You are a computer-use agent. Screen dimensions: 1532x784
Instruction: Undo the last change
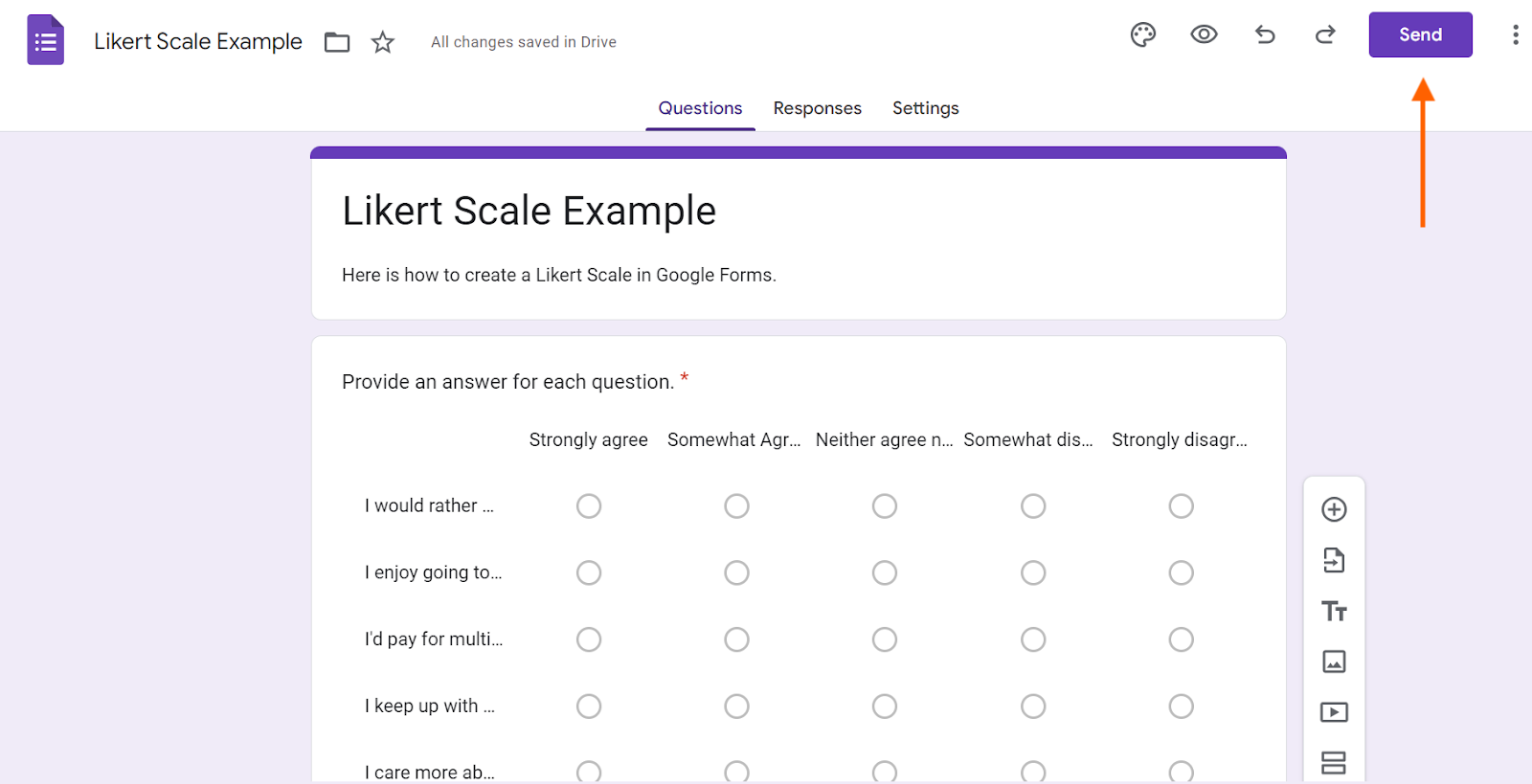point(1265,35)
